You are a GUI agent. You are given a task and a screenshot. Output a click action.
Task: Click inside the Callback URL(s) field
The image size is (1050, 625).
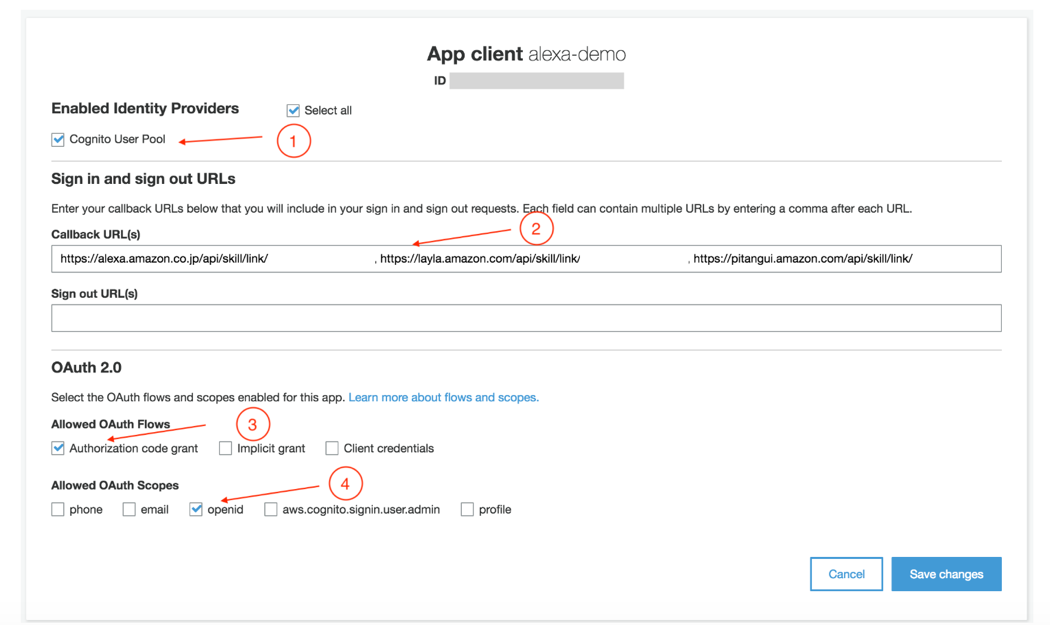526,259
